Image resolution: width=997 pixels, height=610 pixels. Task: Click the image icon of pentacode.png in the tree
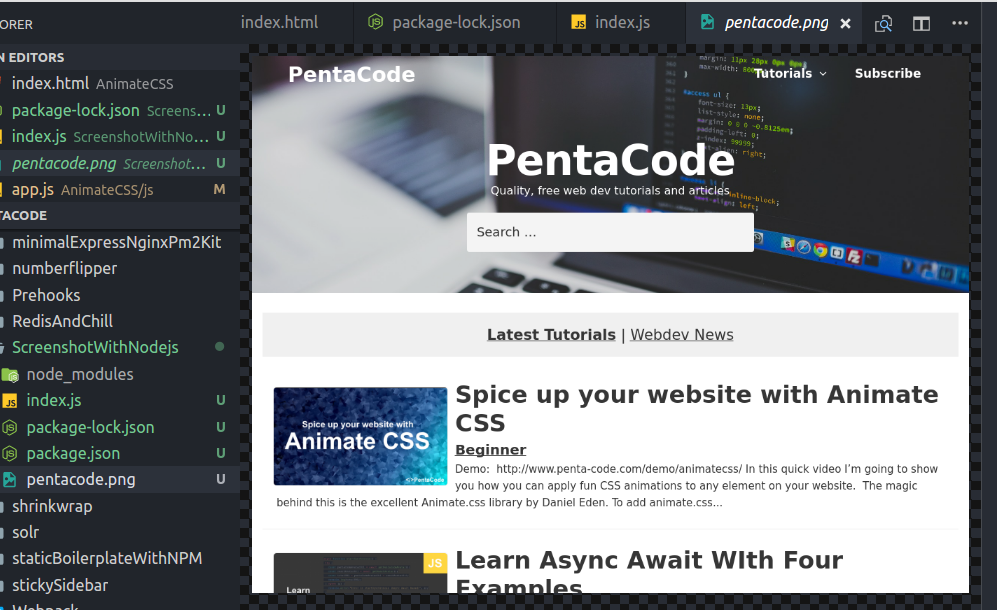click(x=10, y=480)
